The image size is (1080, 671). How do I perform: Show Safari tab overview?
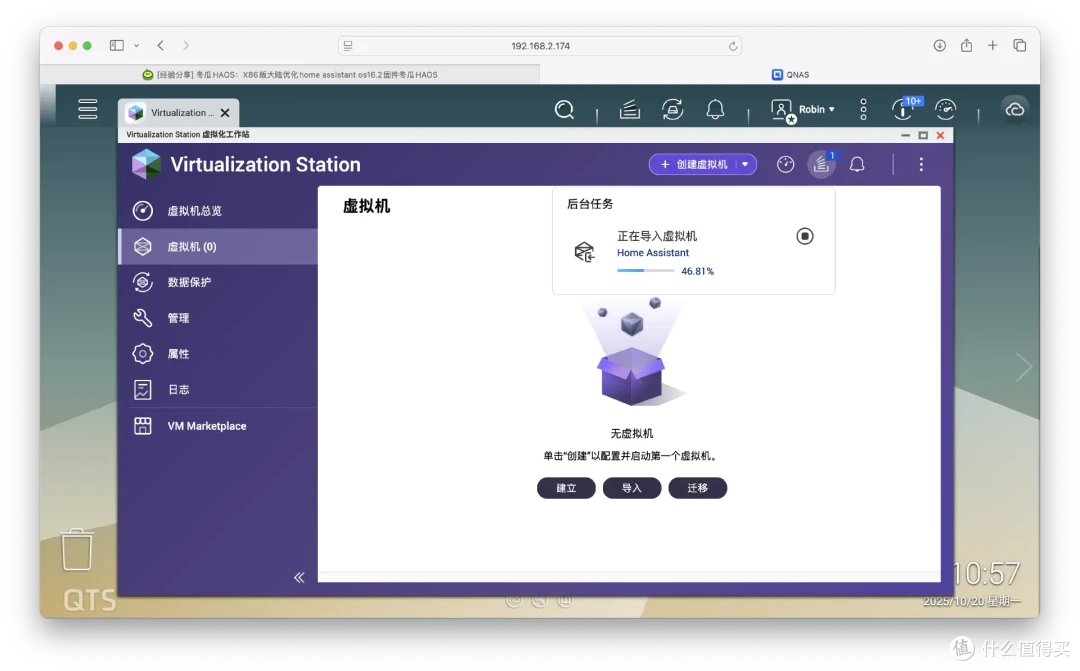coord(1019,45)
